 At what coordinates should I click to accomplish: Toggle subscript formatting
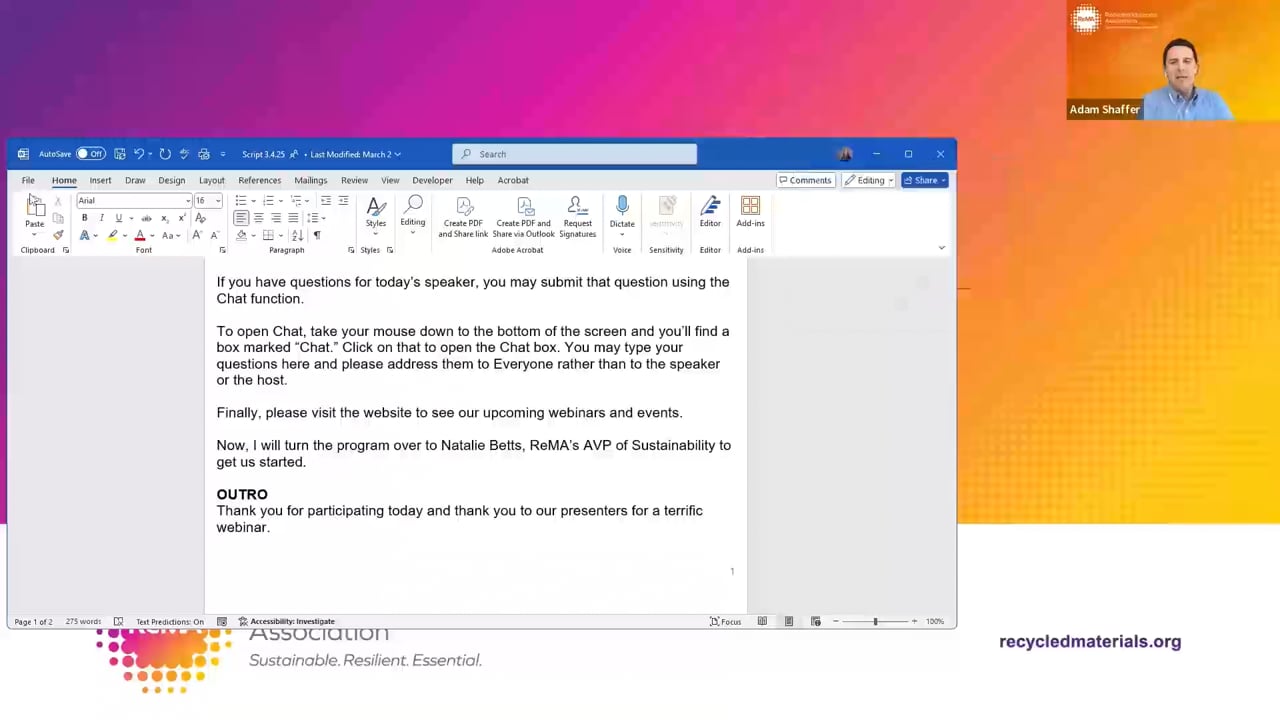point(165,218)
